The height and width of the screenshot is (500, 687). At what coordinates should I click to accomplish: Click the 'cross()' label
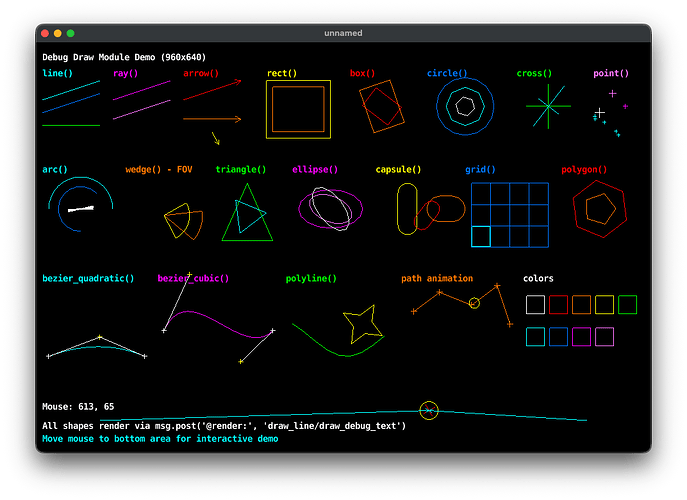click(x=534, y=73)
